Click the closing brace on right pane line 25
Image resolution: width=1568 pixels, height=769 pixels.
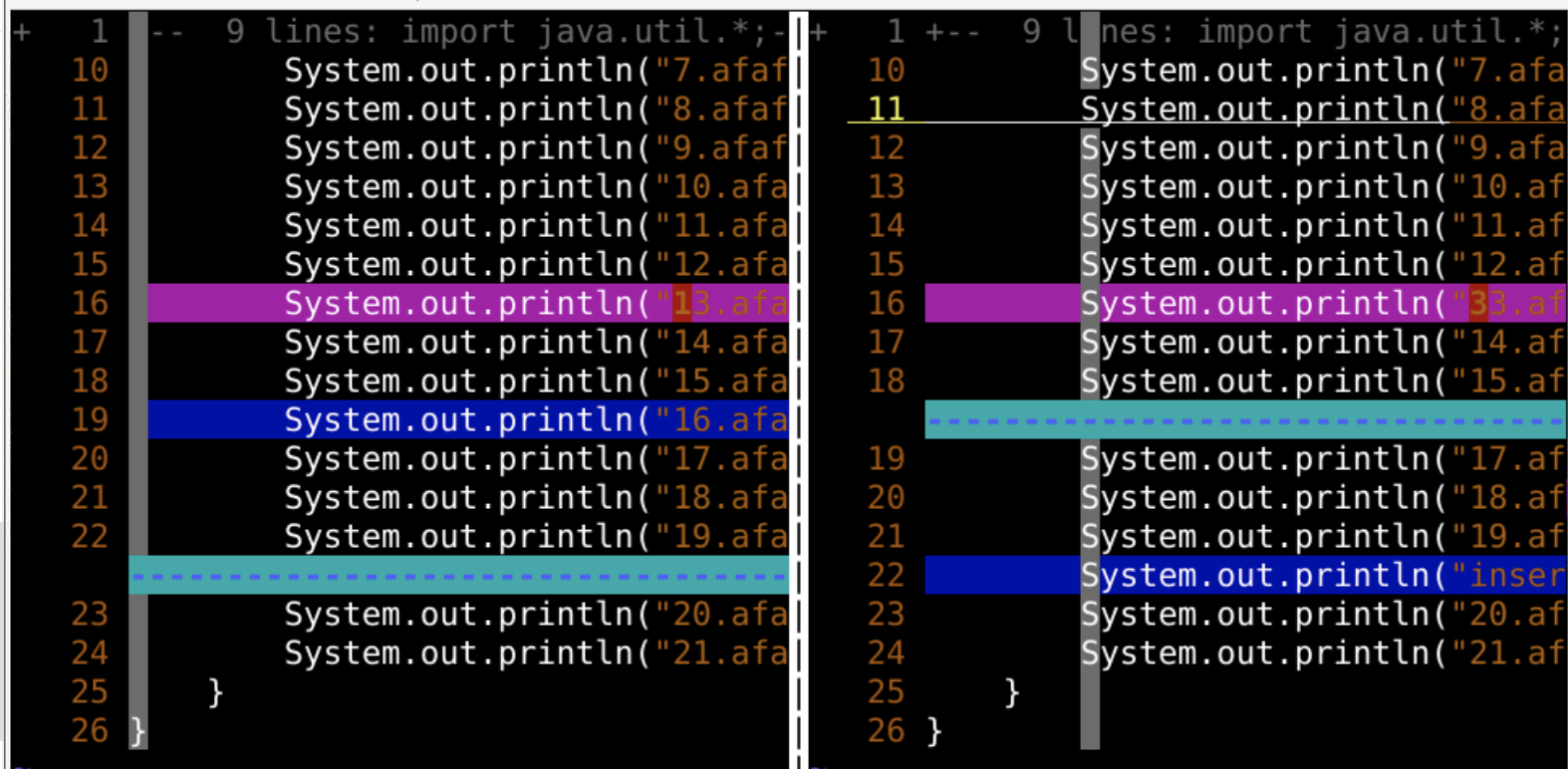pyautogui.click(x=1012, y=692)
